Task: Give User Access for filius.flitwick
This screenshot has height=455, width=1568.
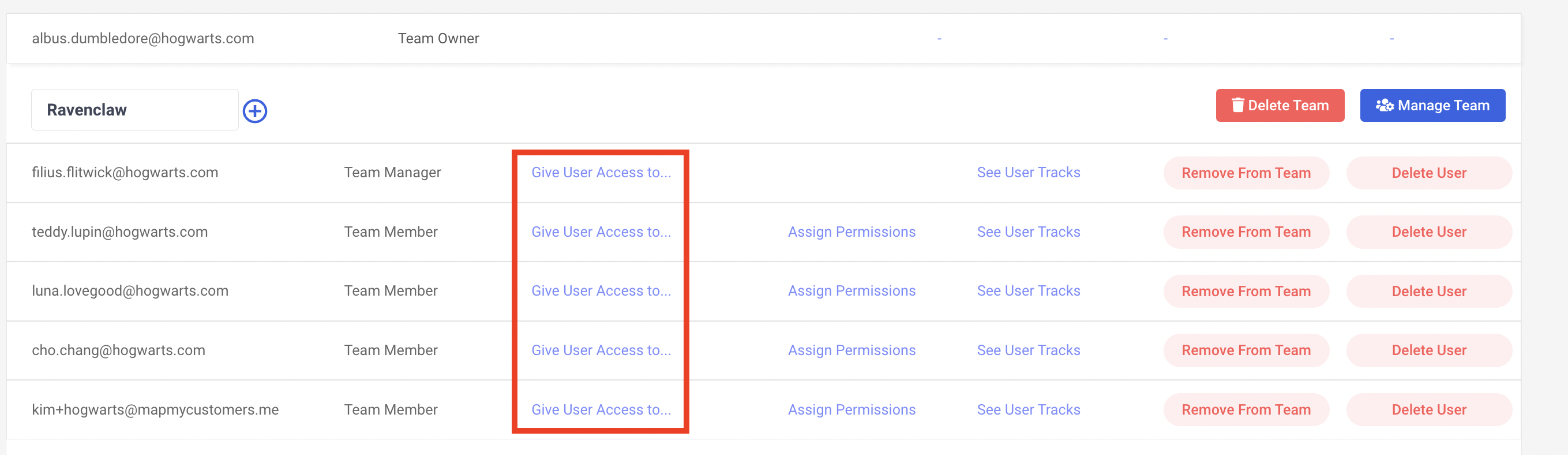Action: pyautogui.click(x=601, y=173)
